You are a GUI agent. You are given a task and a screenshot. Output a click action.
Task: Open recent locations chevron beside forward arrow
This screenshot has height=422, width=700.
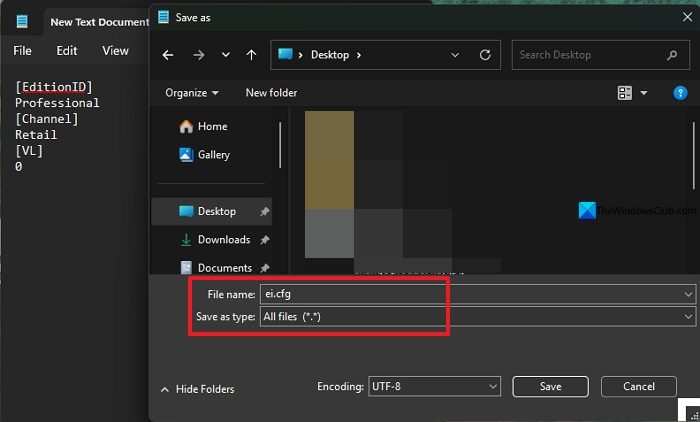pyautogui.click(x=226, y=55)
